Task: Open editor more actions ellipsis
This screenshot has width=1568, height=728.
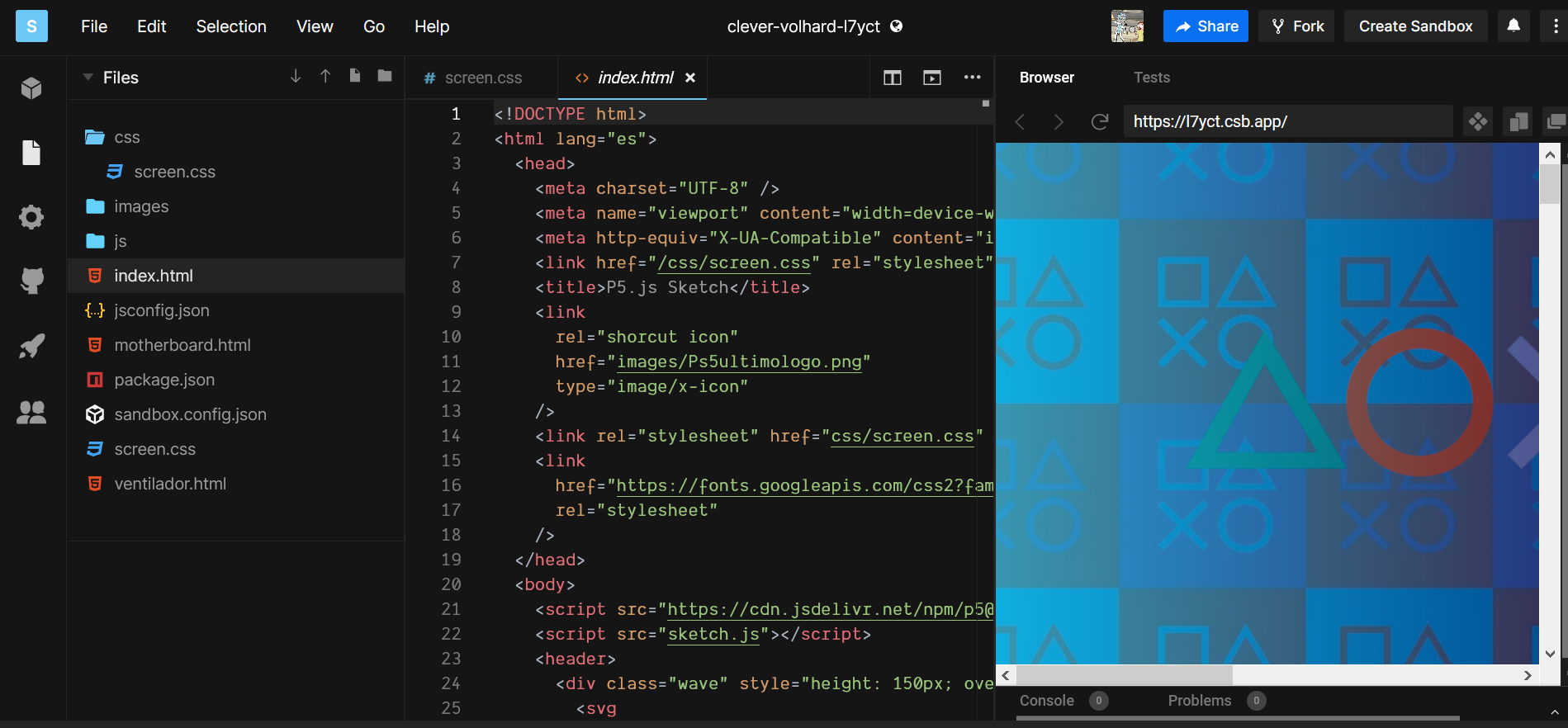Action: click(x=972, y=78)
